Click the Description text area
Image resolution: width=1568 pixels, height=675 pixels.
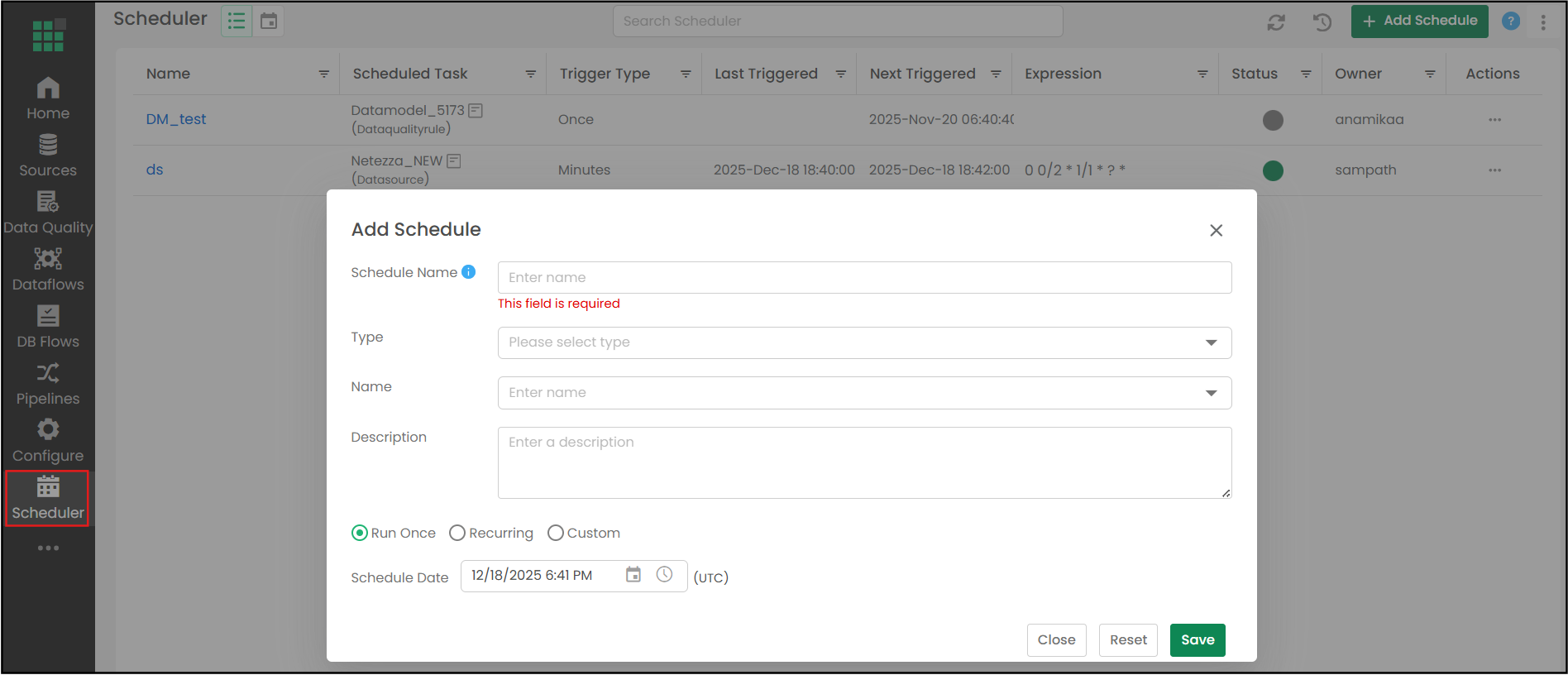pos(864,462)
